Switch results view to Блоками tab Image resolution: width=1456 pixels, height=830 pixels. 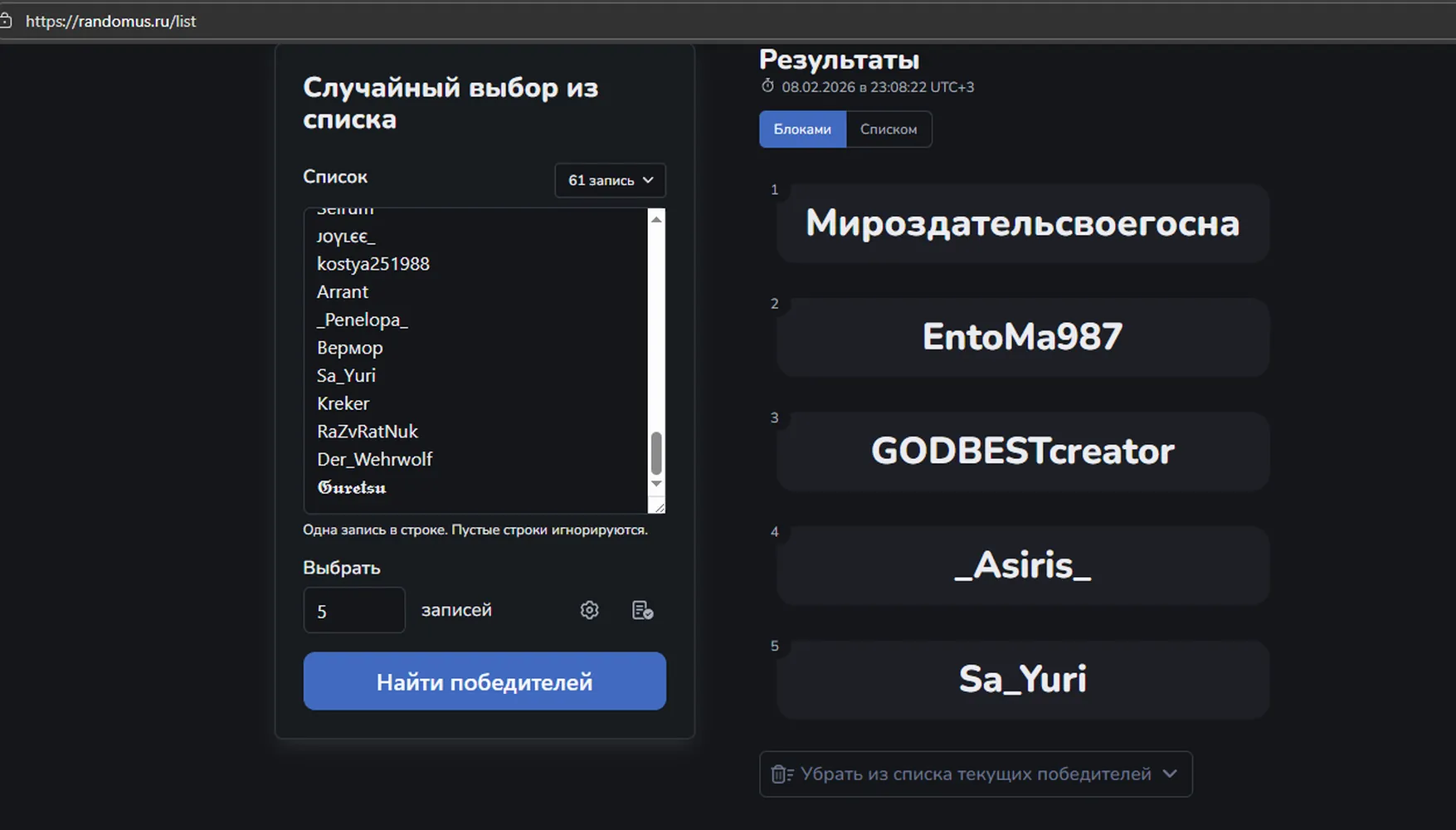coord(802,129)
